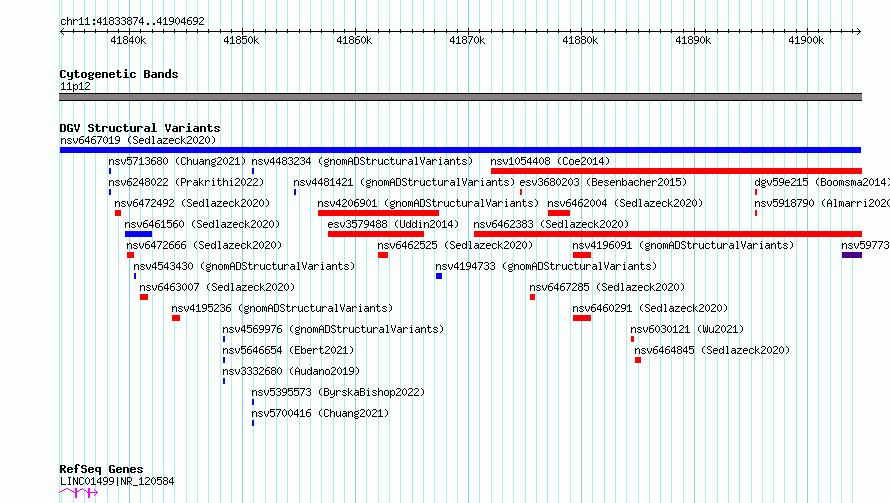Click nsv5646654 (Ebert2021) label

(x=288, y=350)
